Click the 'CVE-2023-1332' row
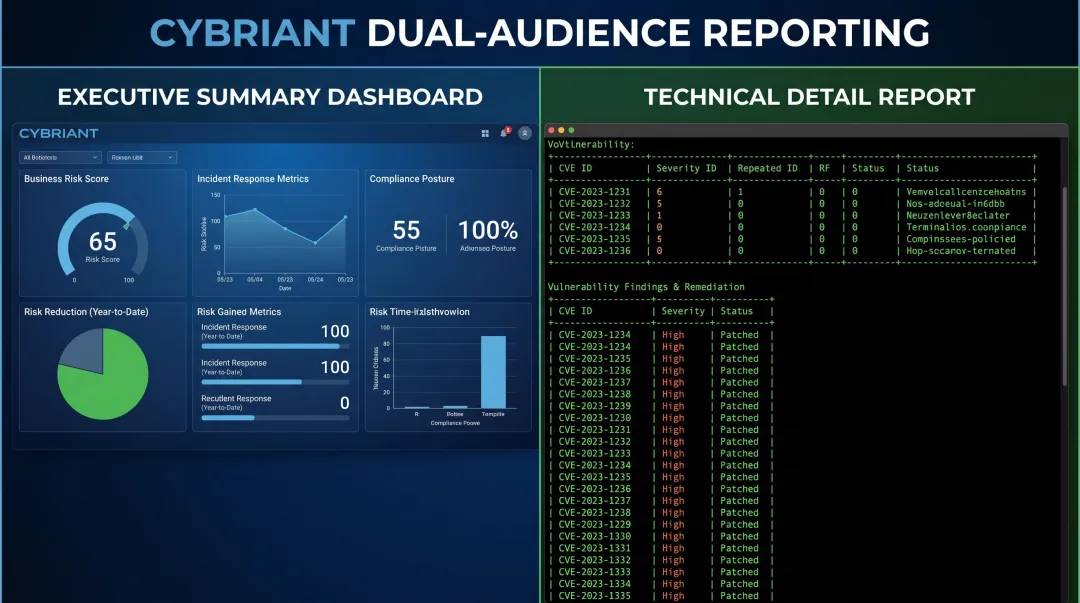This screenshot has height=603, width=1080. [x=661, y=560]
